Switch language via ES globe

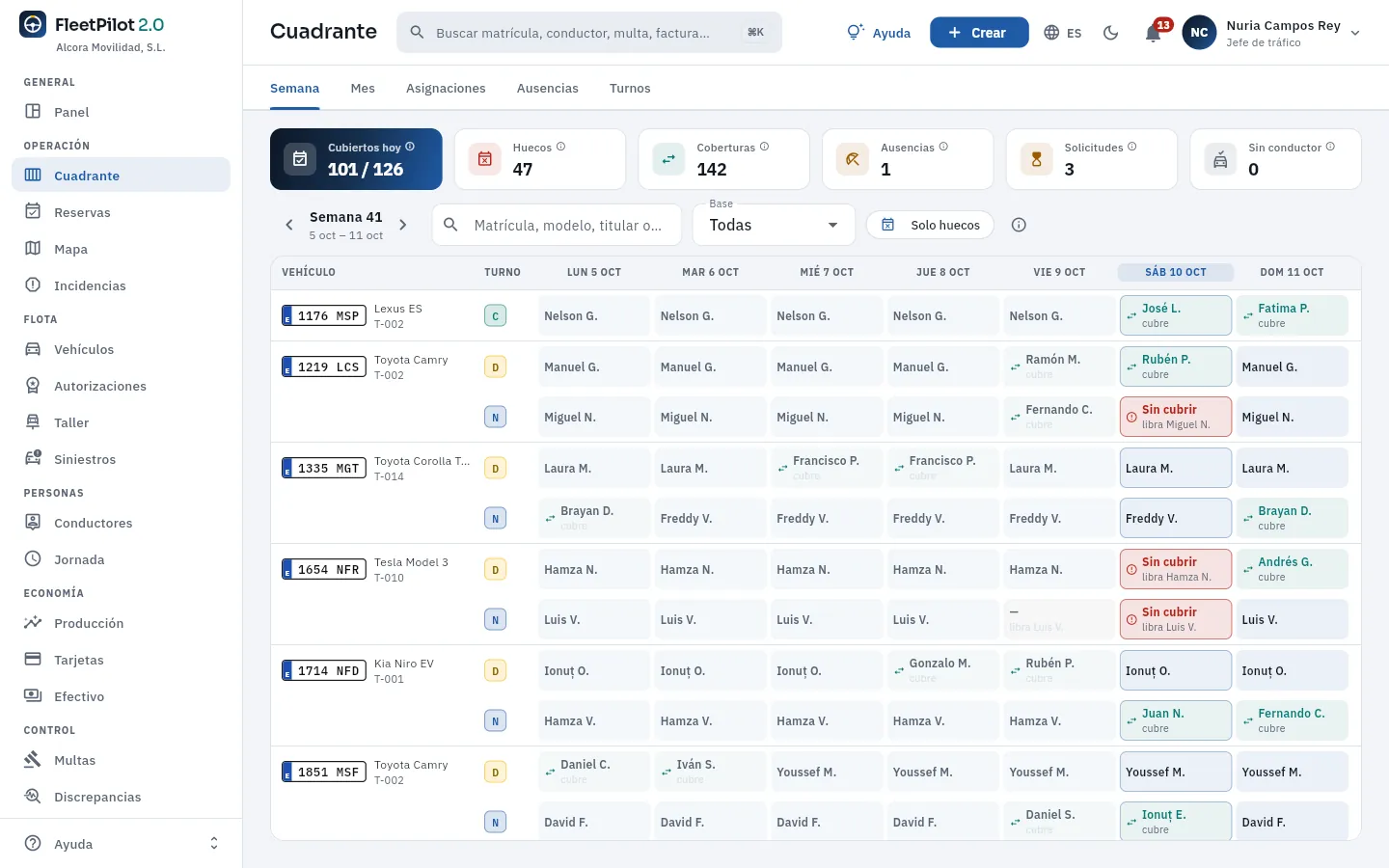pos(1063,33)
